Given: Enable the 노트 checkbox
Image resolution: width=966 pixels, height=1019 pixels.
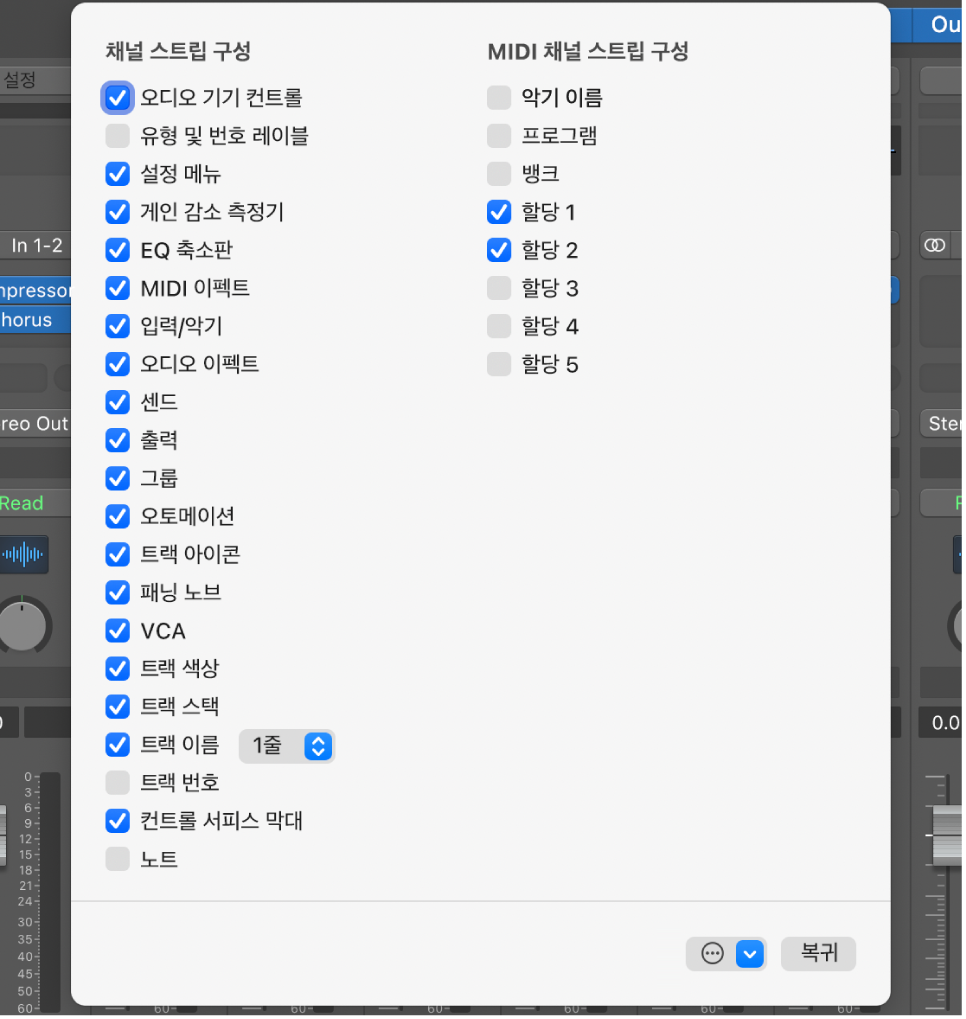Looking at the screenshot, I should 118,859.
